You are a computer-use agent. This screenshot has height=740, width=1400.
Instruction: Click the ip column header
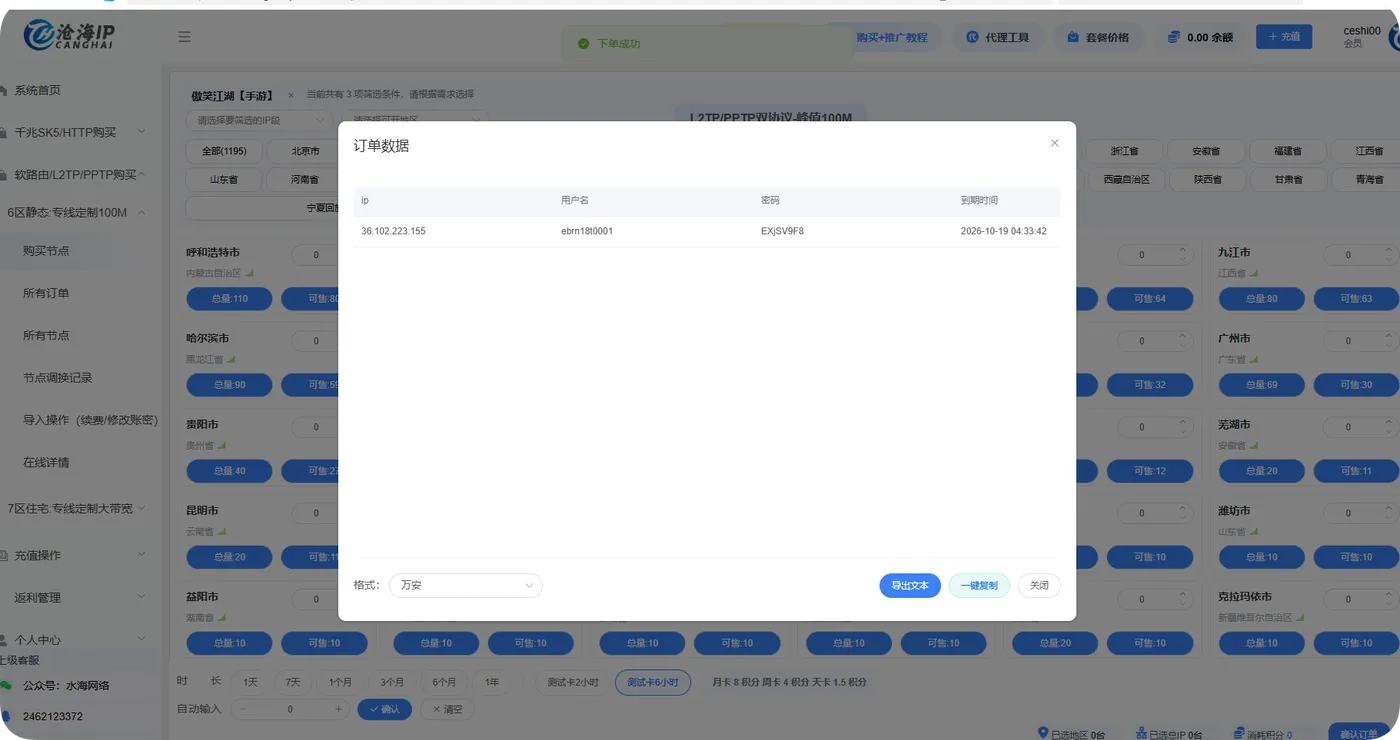pos(365,201)
